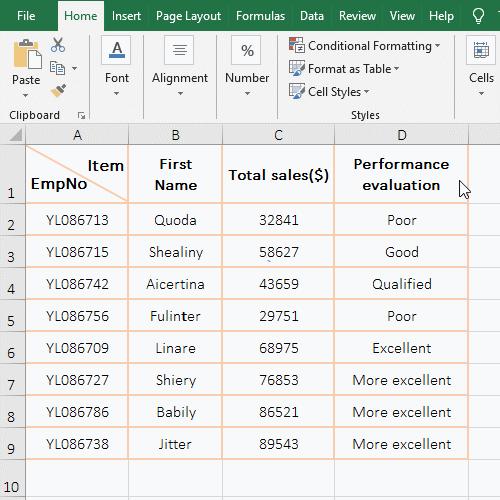Click the Select All corner triangle
This screenshot has height=500, width=500.
click(15, 135)
